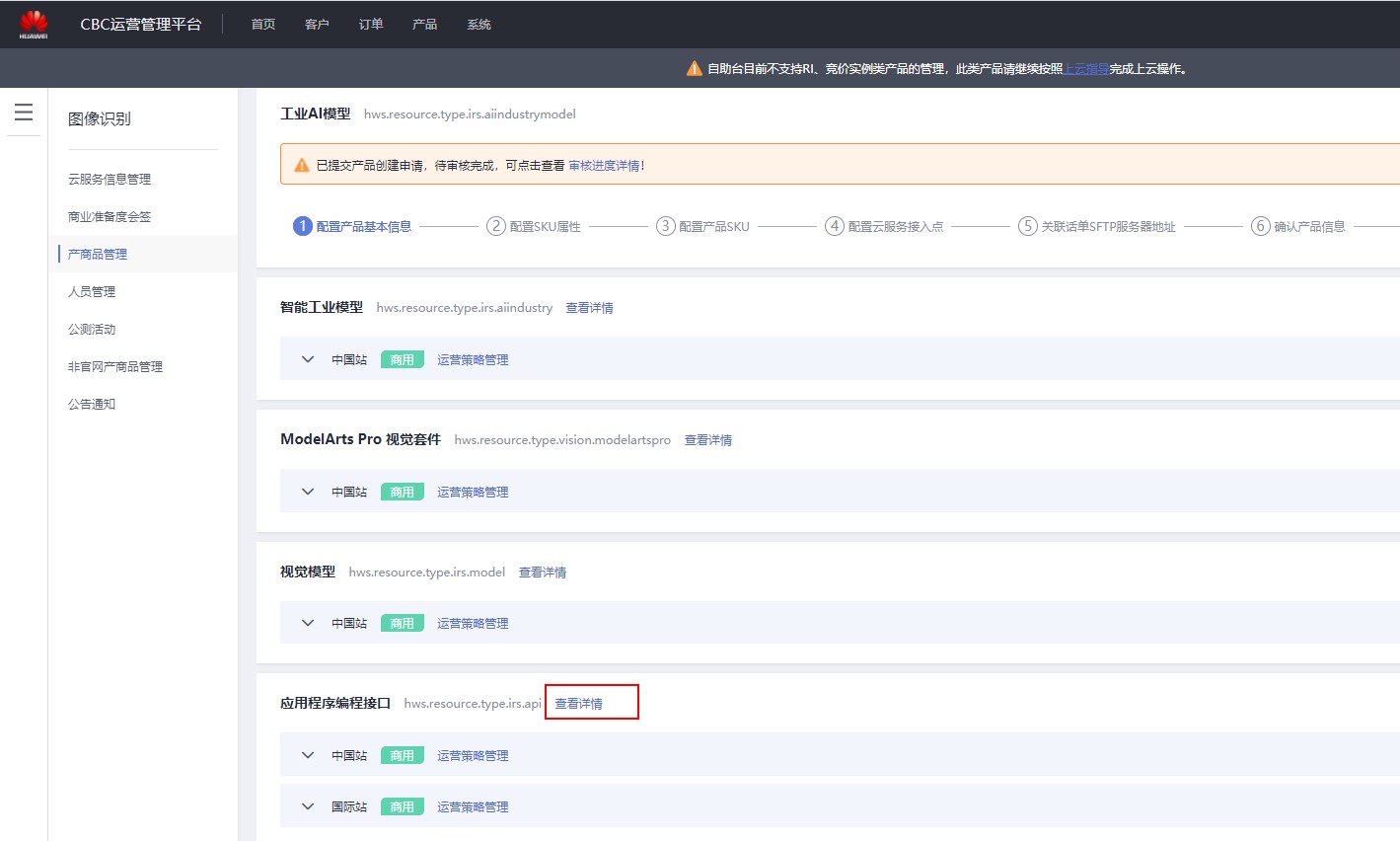Go to 云服务信息管理 in sidebar
Image resolution: width=1400 pixels, height=841 pixels.
(x=110, y=180)
